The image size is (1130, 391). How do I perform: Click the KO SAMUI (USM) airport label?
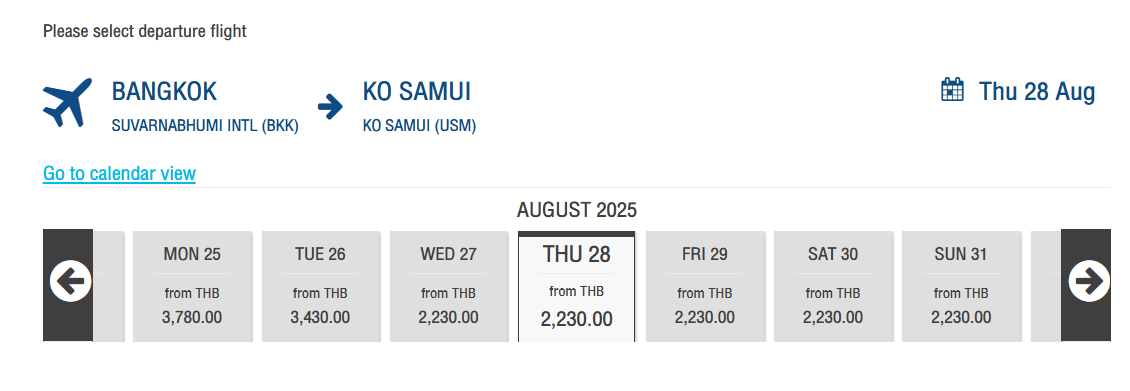419,126
